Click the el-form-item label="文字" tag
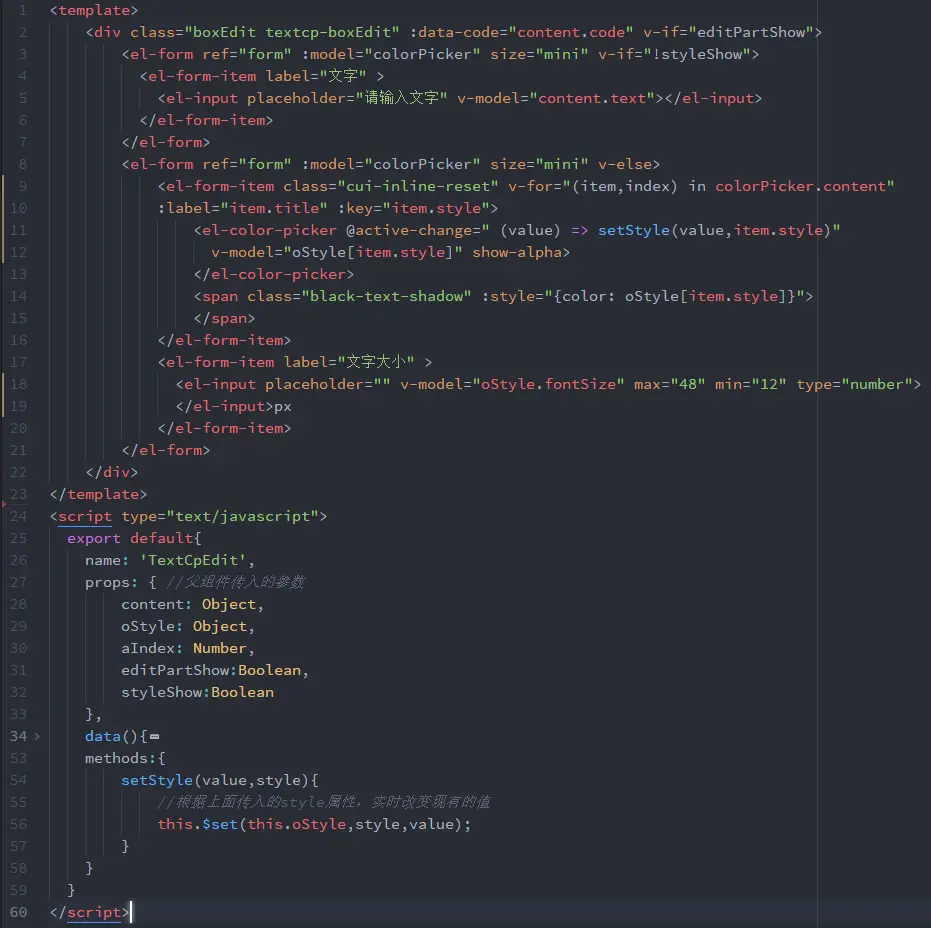 coord(262,76)
